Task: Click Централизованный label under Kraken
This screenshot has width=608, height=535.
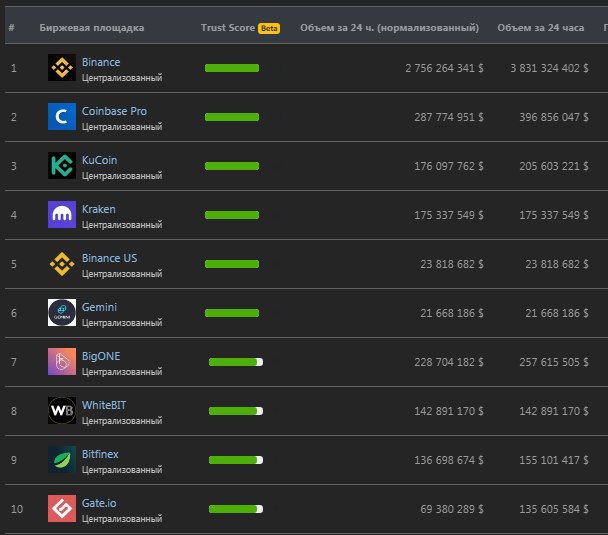Action: [x=122, y=225]
